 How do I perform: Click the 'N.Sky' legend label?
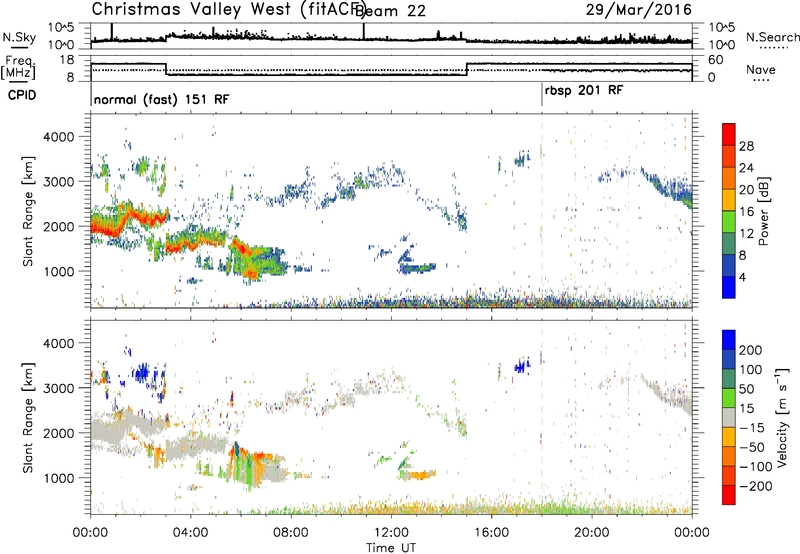[19, 38]
